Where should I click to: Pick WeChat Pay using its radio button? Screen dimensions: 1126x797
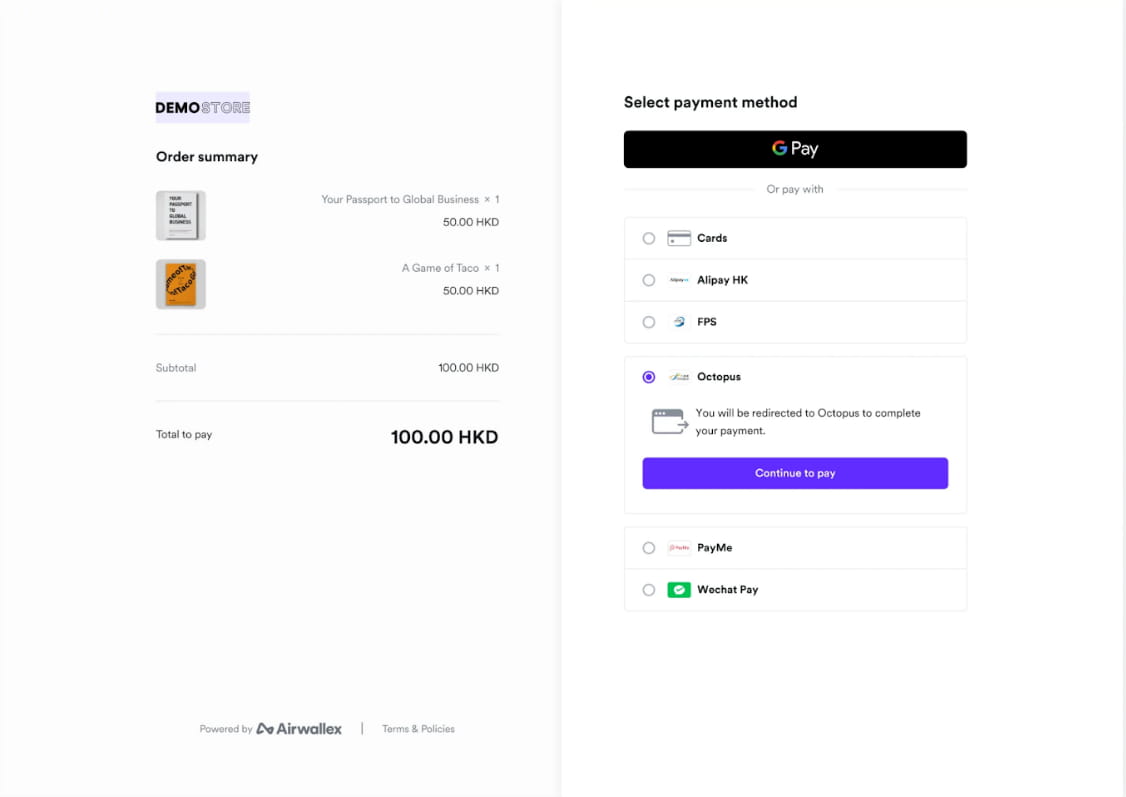pyautogui.click(x=648, y=590)
